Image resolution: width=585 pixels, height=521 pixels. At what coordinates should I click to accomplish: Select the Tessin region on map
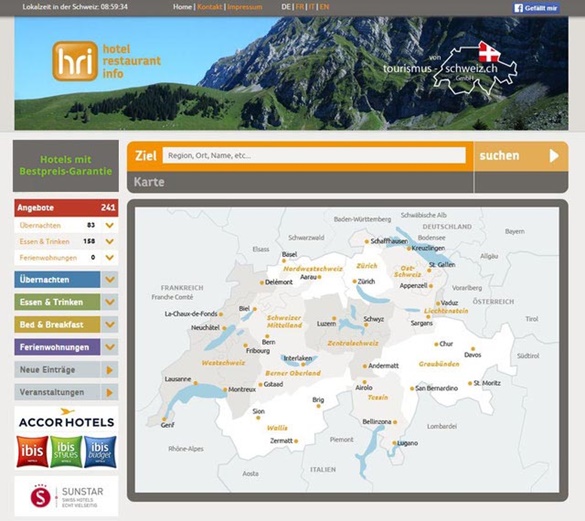click(378, 397)
